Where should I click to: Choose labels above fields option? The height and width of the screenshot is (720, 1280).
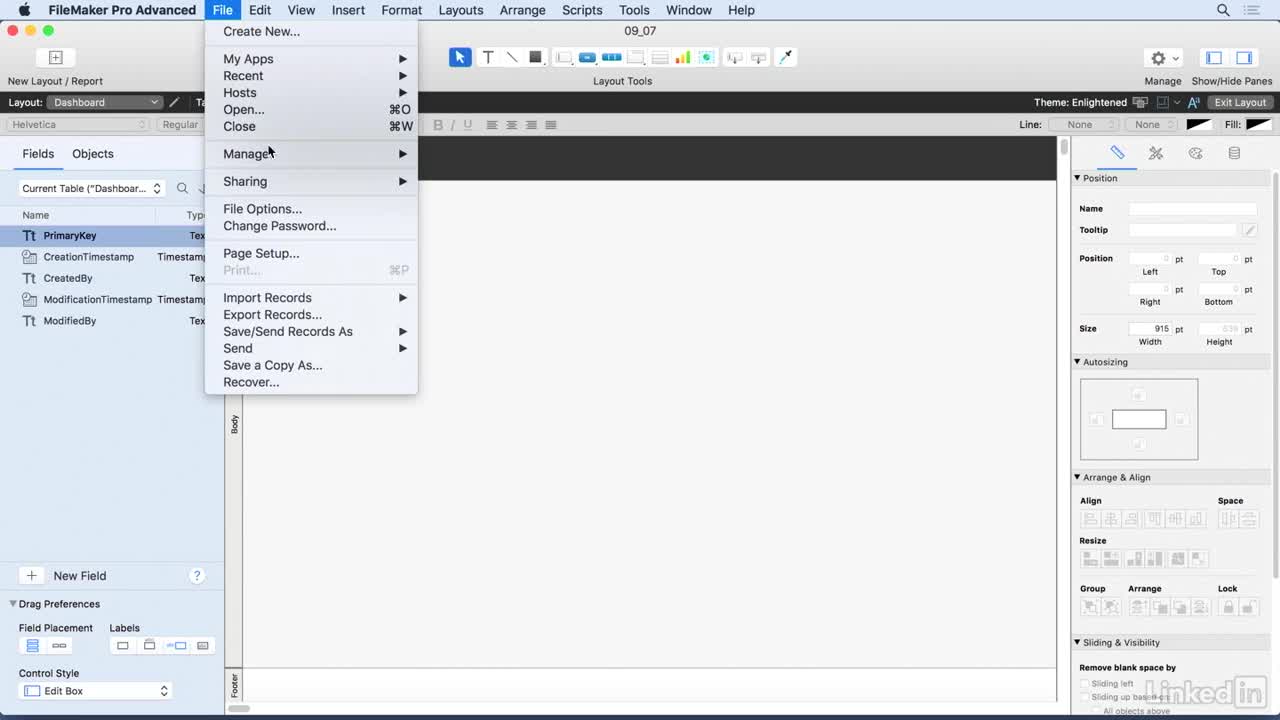tap(150, 646)
